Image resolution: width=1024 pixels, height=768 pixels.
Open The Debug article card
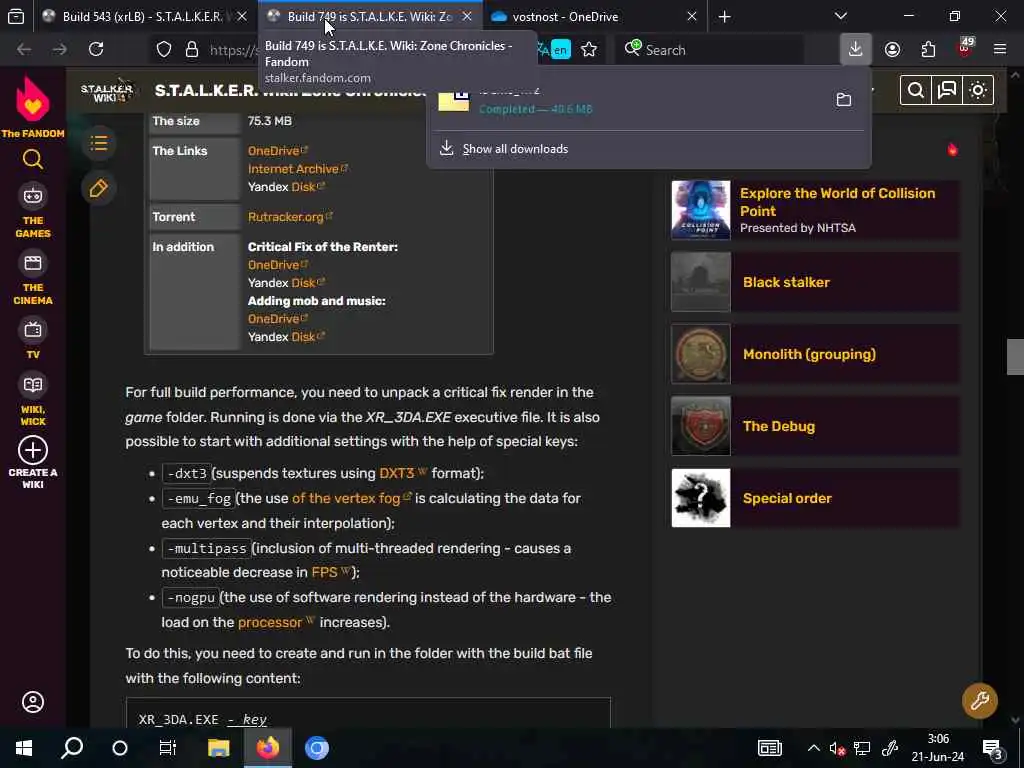(x=815, y=426)
